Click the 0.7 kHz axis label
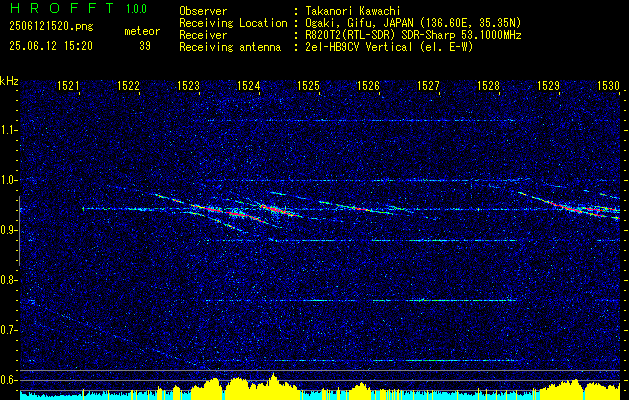This screenshot has width=629, height=400. coord(7,330)
